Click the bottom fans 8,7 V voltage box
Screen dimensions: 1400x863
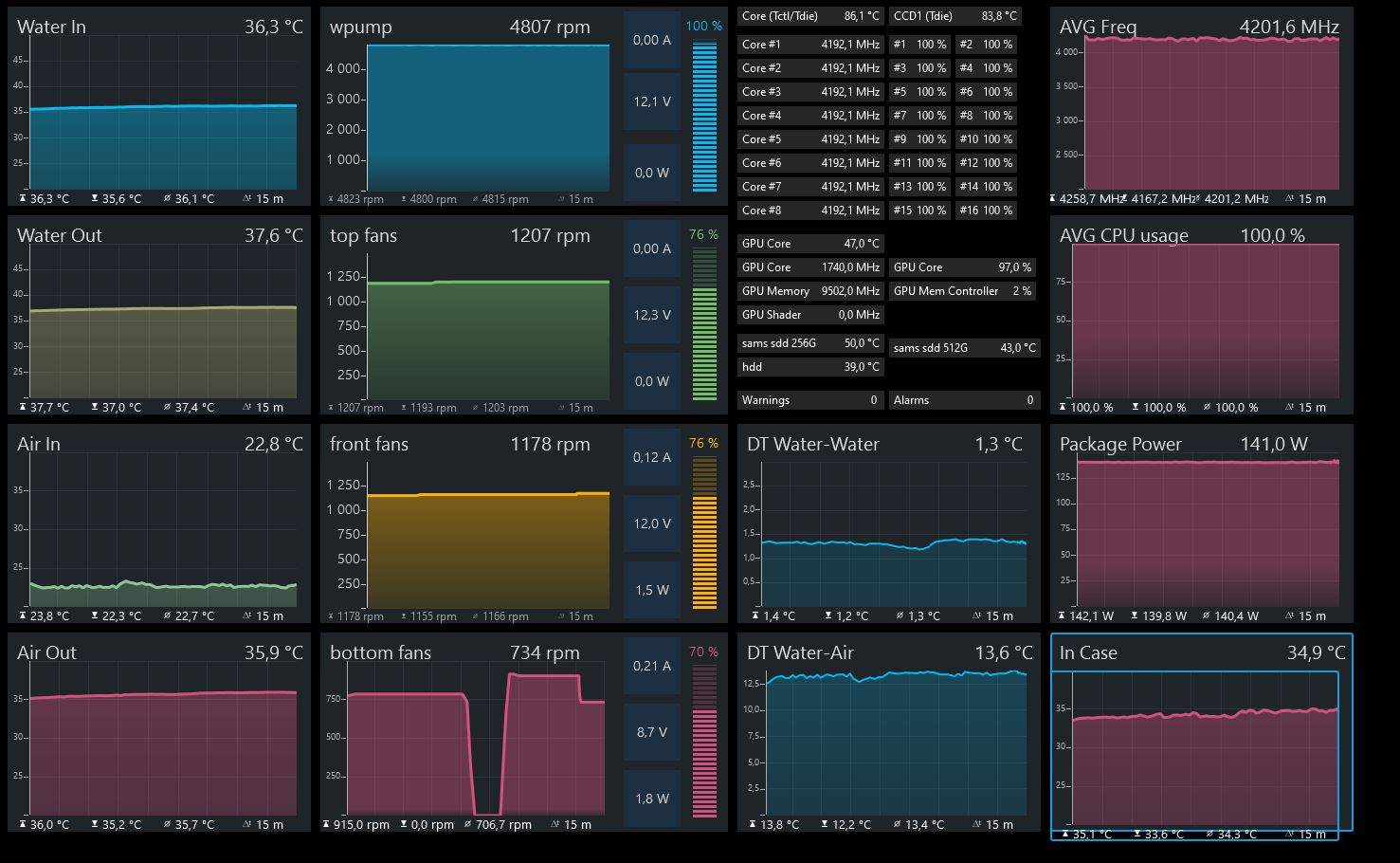click(652, 732)
